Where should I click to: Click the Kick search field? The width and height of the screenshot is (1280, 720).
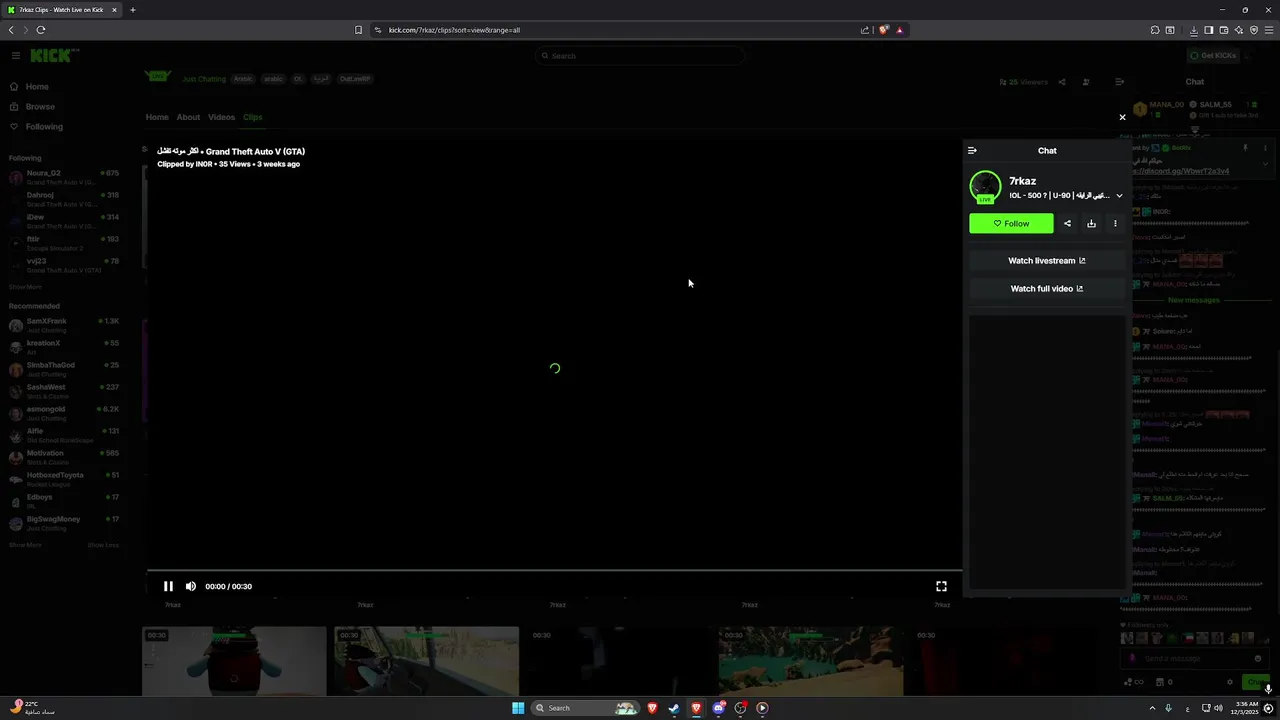click(x=640, y=55)
